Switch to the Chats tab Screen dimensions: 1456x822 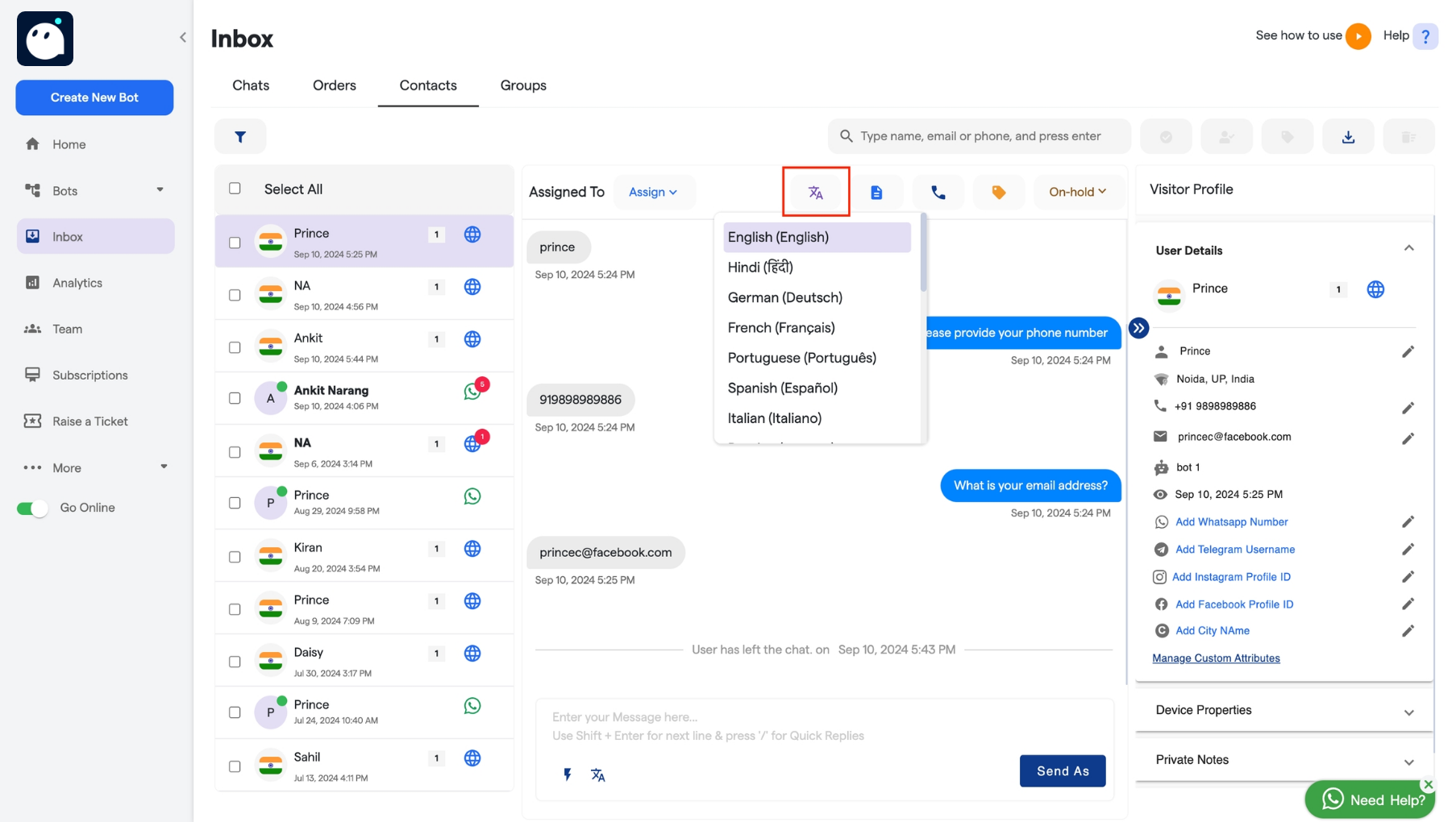click(251, 85)
